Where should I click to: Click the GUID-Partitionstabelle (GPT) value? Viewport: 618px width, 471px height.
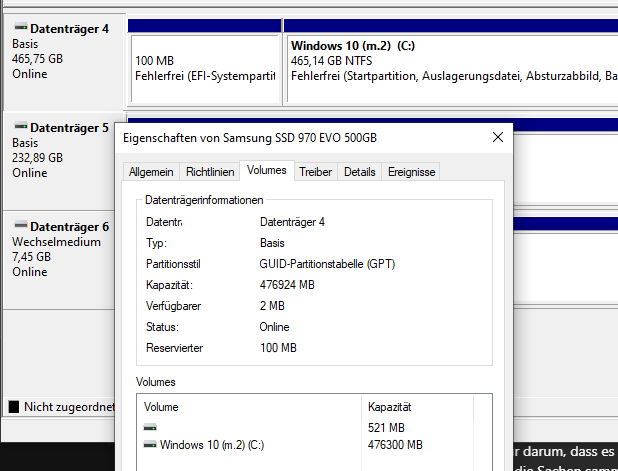point(327,264)
